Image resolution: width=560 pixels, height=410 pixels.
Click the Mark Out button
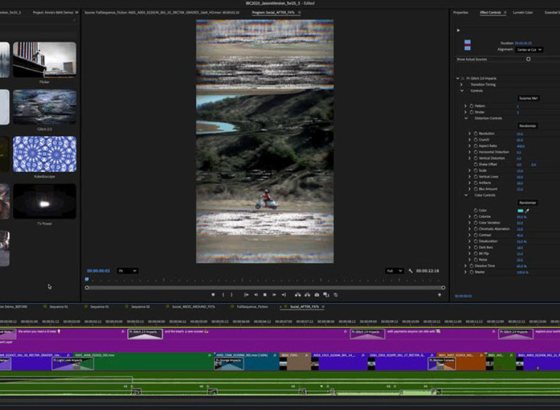(x=231, y=295)
